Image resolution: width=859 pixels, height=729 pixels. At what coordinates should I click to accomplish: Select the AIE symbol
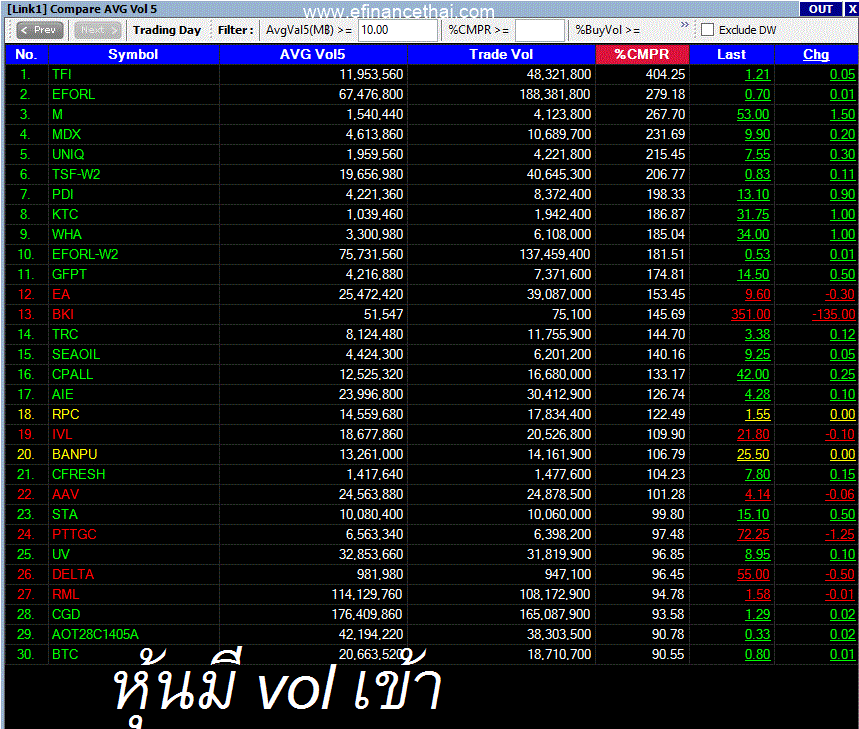62,394
